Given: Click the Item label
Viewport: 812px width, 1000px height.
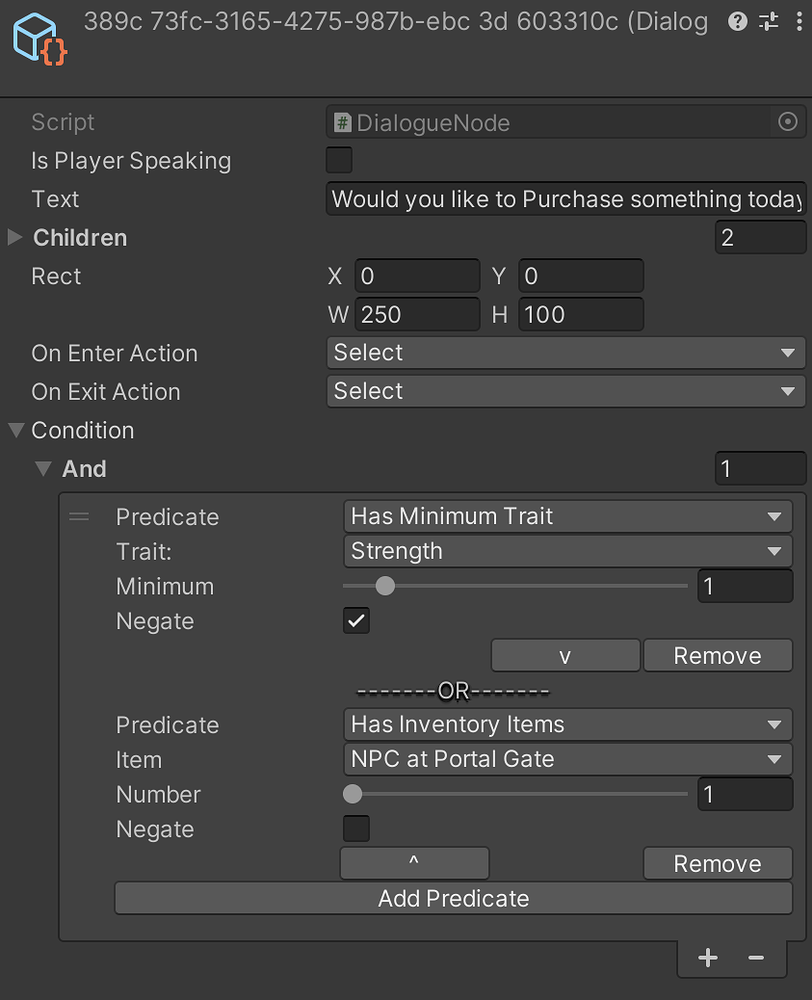Looking at the screenshot, I should click(138, 760).
